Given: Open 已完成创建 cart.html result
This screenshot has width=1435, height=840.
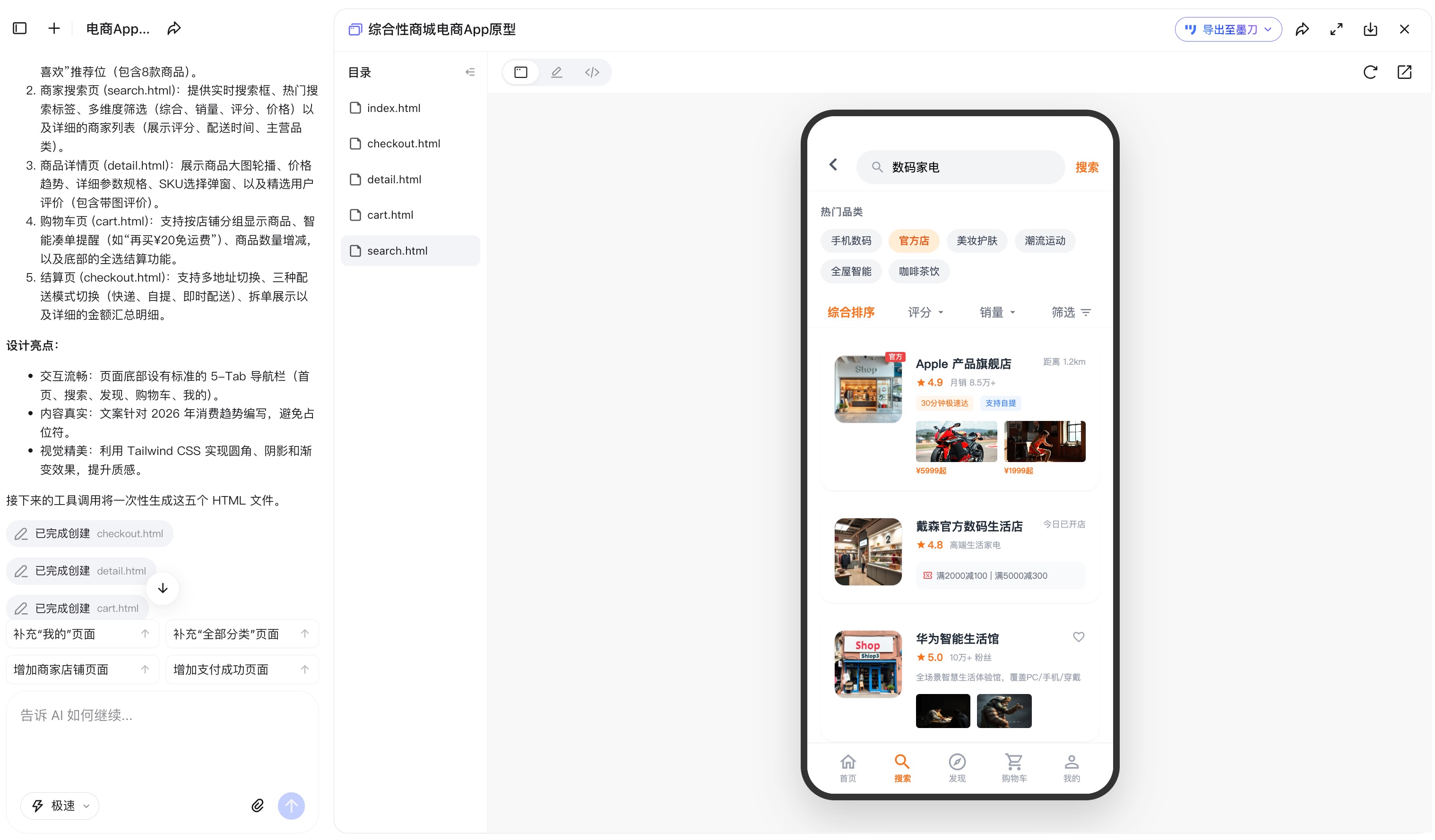Looking at the screenshot, I should point(78,609).
